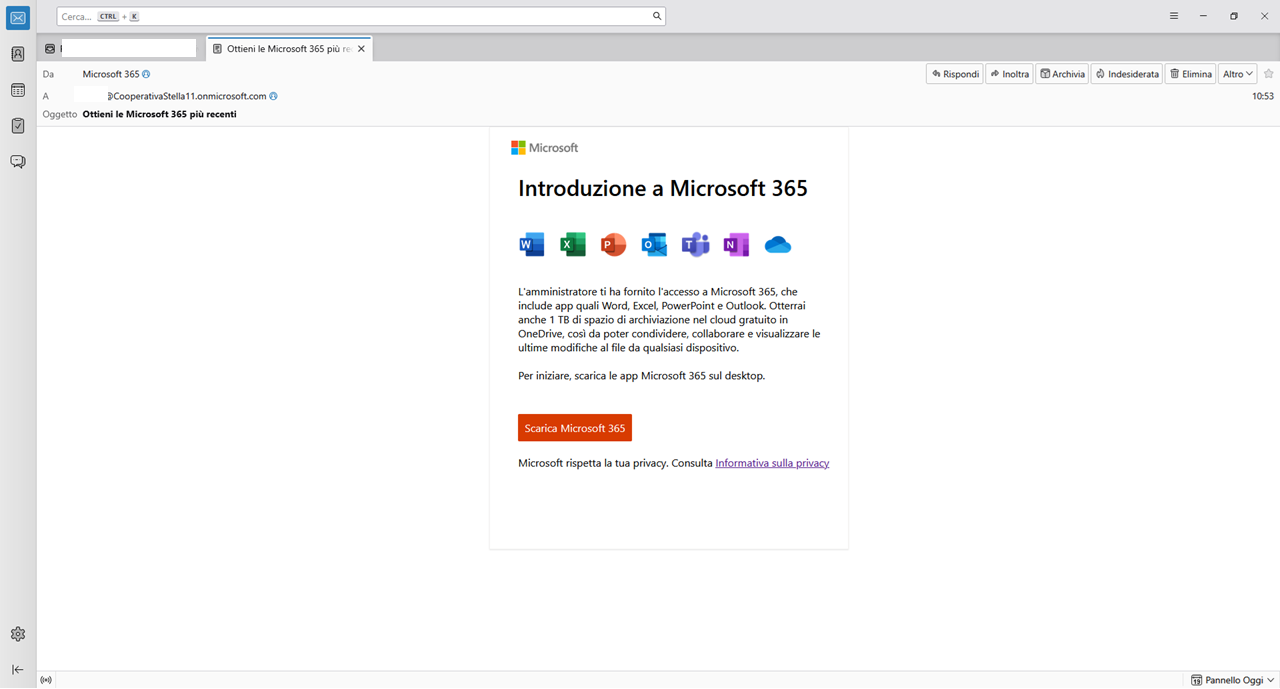1280x689 pixels.
Task: Mark message as junk with Indesiderata
Action: pos(1127,74)
